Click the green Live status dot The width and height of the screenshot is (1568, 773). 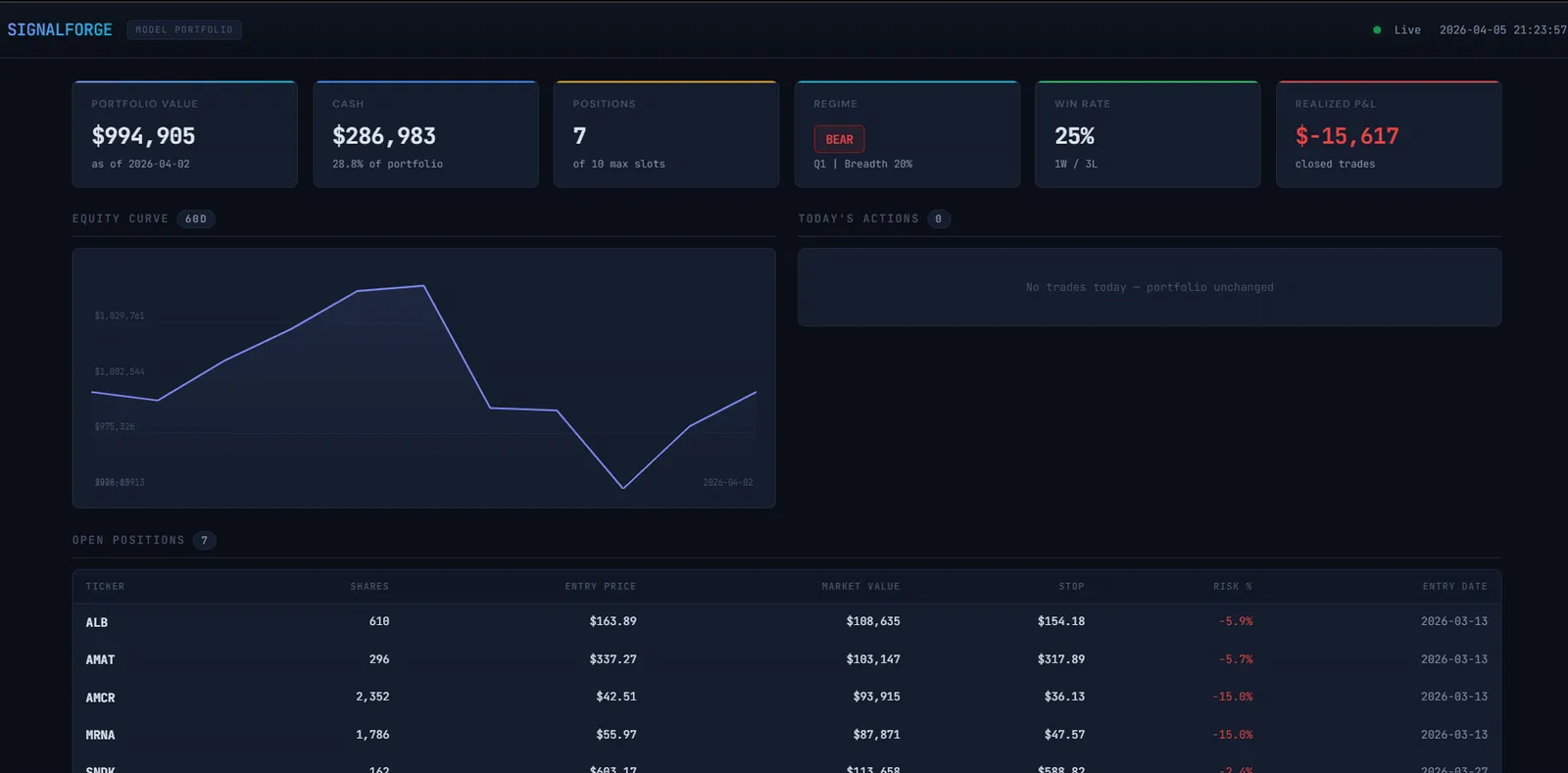pyautogui.click(x=1377, y=30)
